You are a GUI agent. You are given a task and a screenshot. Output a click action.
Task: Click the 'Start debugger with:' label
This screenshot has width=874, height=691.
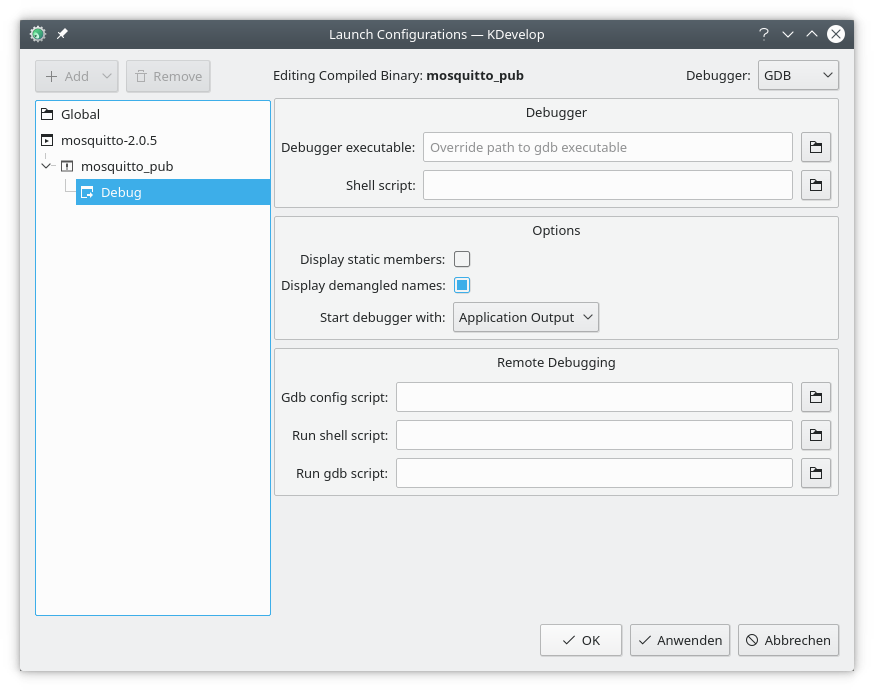coord(382,317)
